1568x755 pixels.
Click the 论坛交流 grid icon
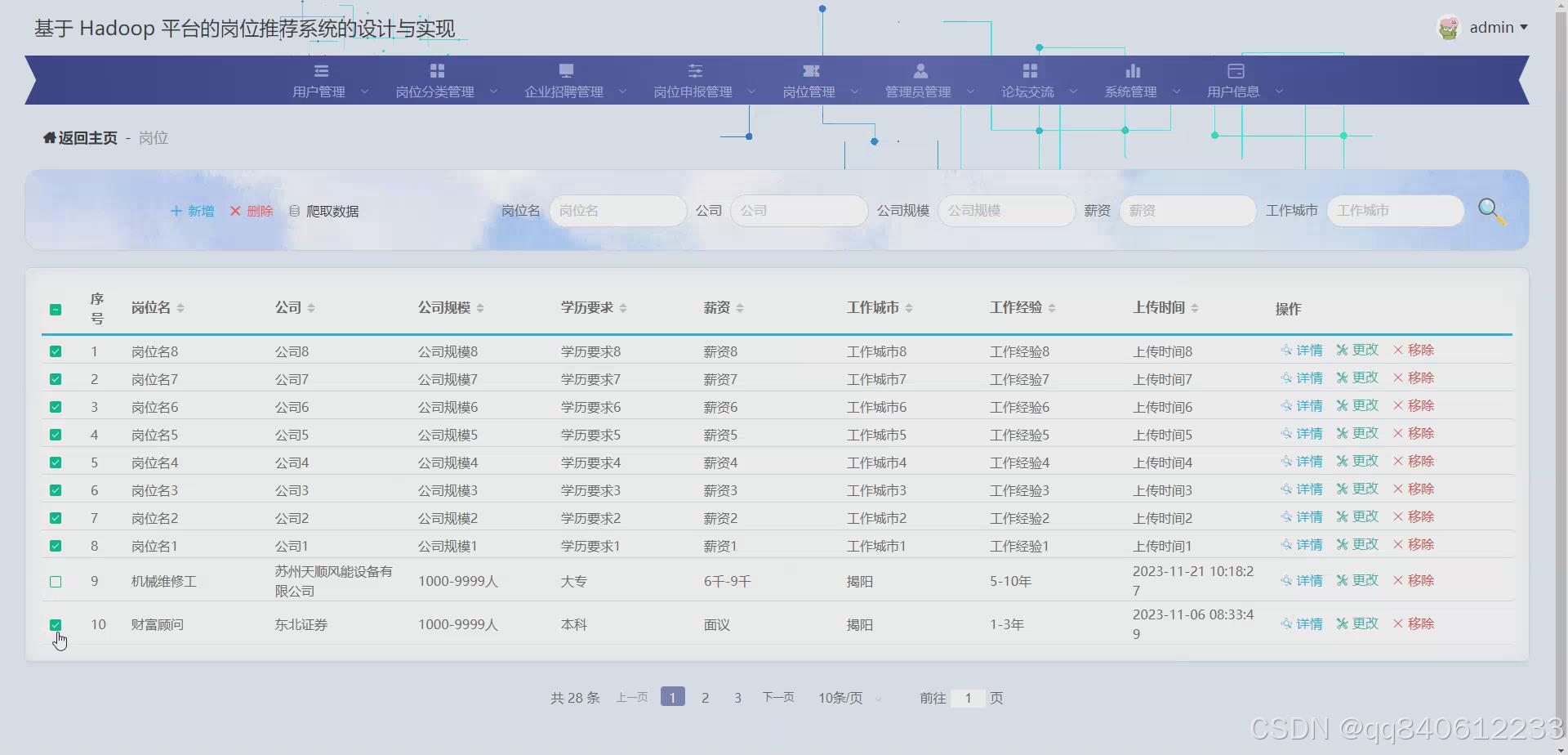click(x=1030, y=71)
